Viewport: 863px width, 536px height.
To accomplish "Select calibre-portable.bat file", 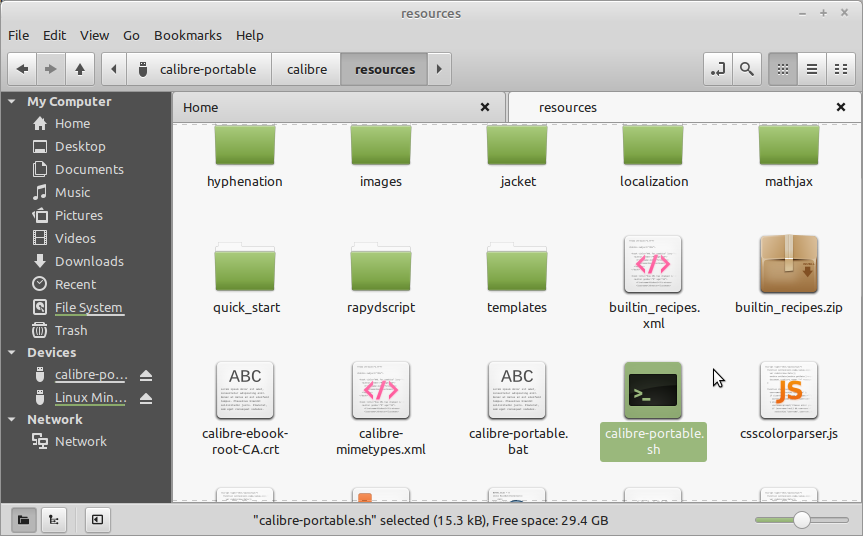I will (x=517, y=409).
